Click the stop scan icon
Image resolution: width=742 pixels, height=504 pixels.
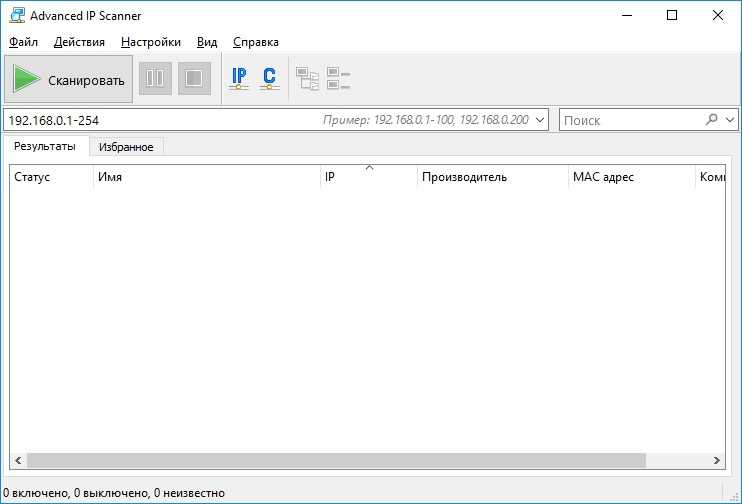point(194,79)
